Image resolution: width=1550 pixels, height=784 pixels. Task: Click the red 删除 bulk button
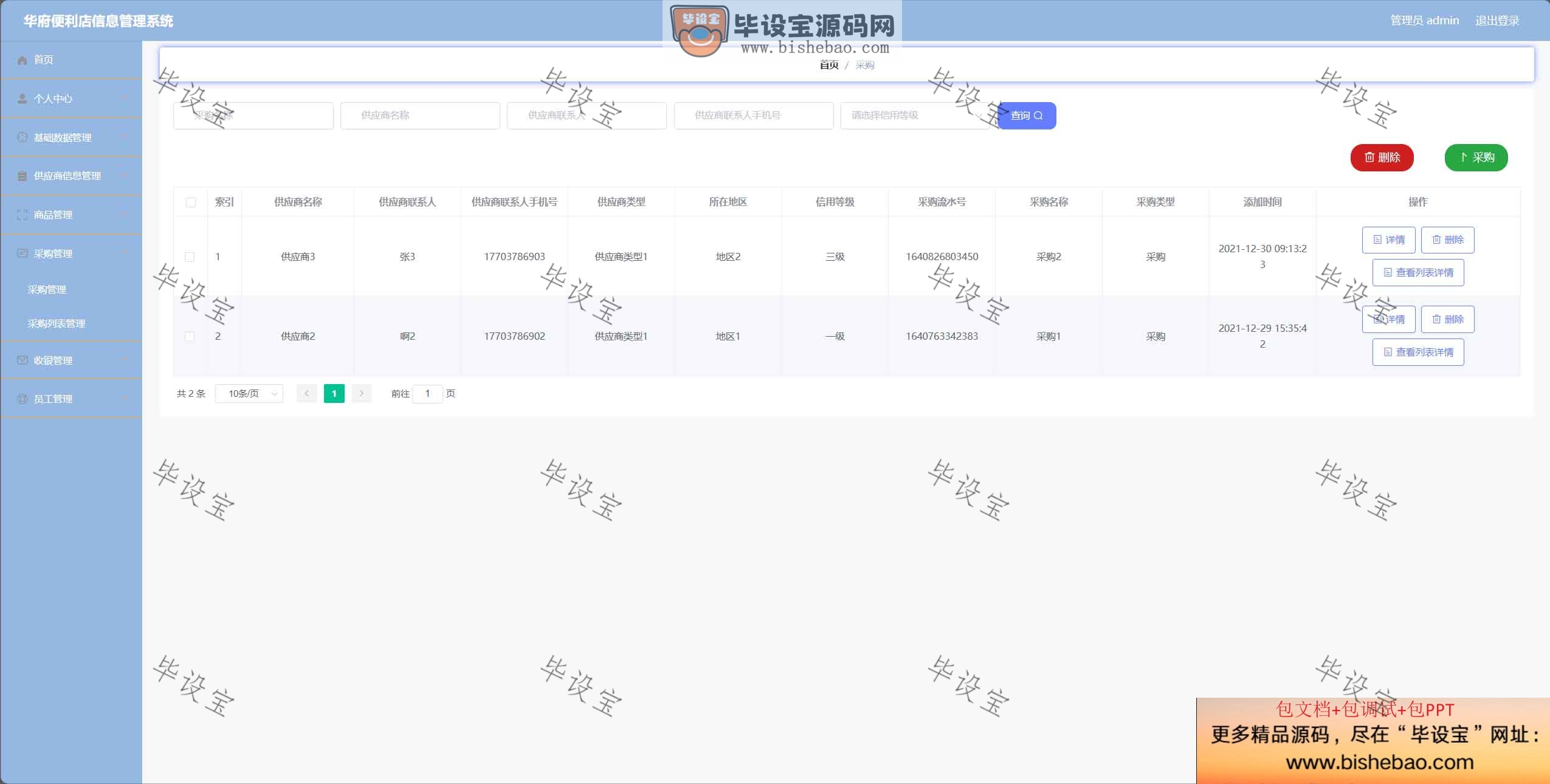(x=1382, y=157)
